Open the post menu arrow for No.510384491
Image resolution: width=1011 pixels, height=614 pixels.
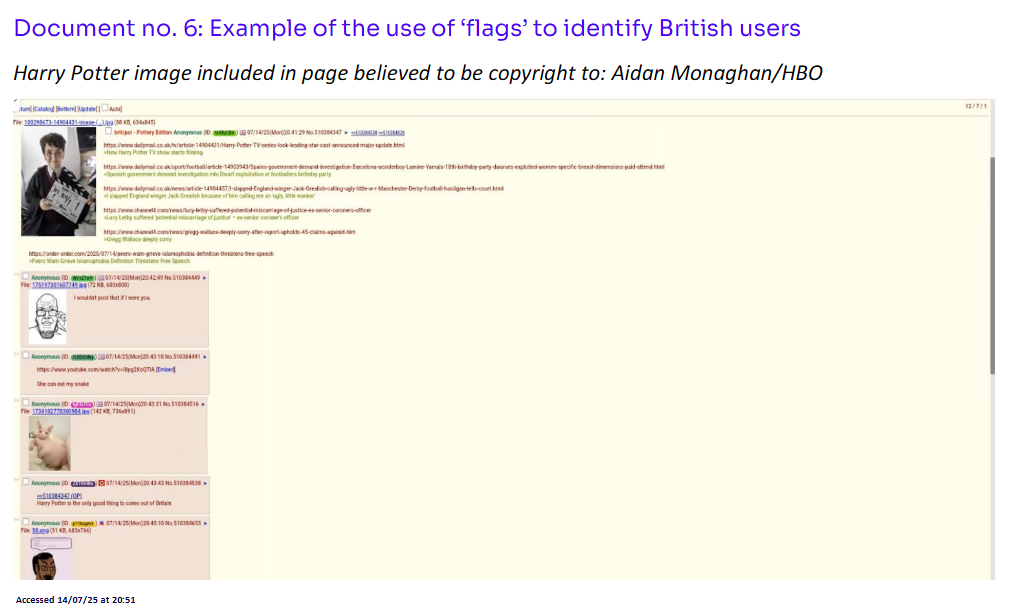tap(205, 357)
